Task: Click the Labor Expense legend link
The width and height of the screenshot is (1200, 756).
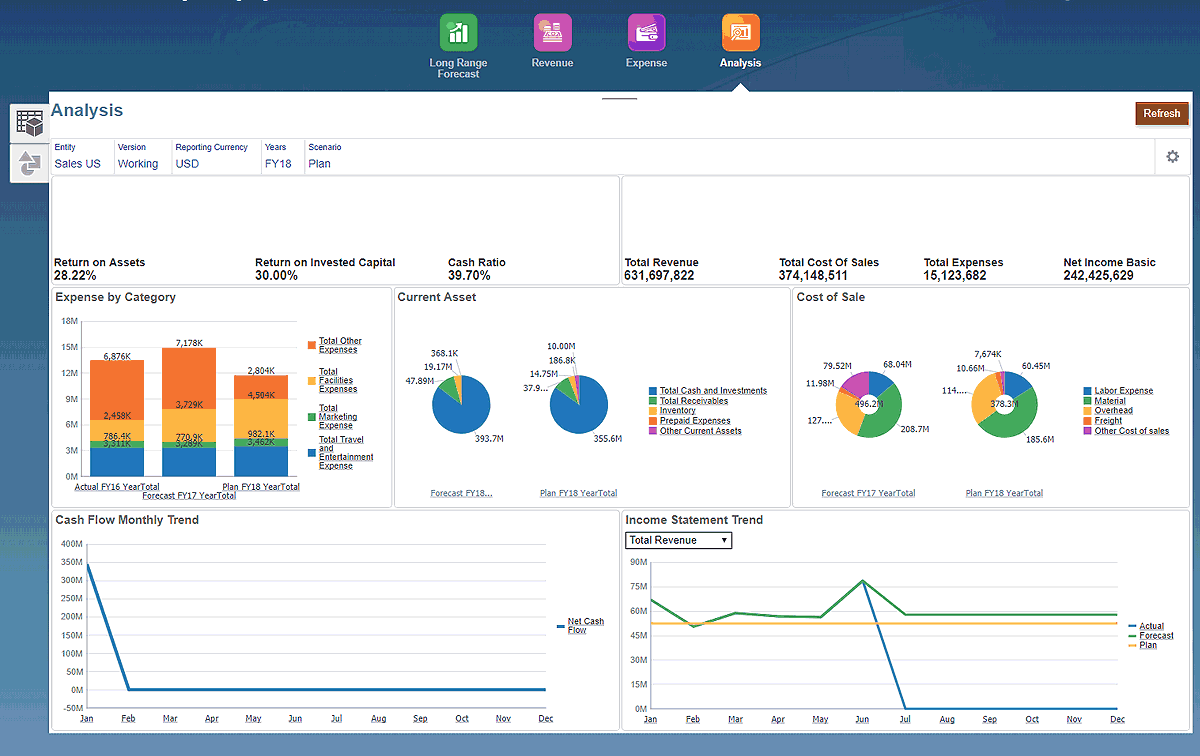Action: [x=1123, y=391]
